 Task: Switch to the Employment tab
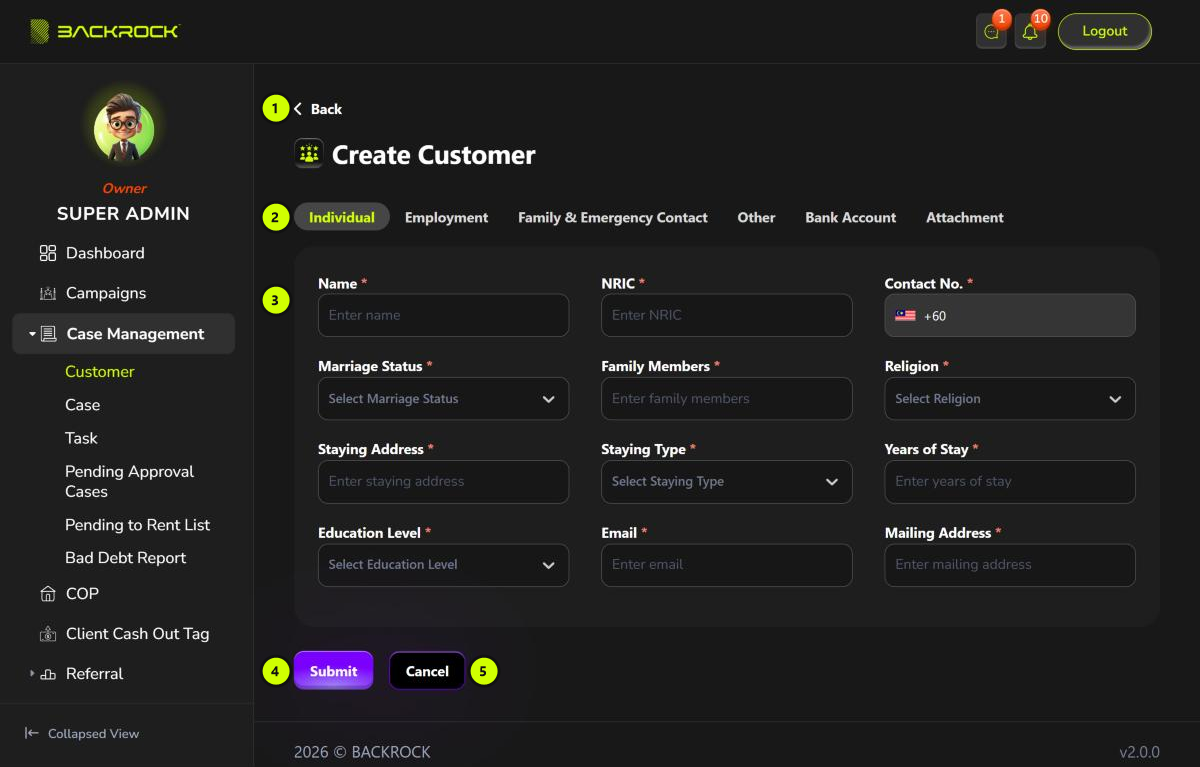tap(447, 217)
